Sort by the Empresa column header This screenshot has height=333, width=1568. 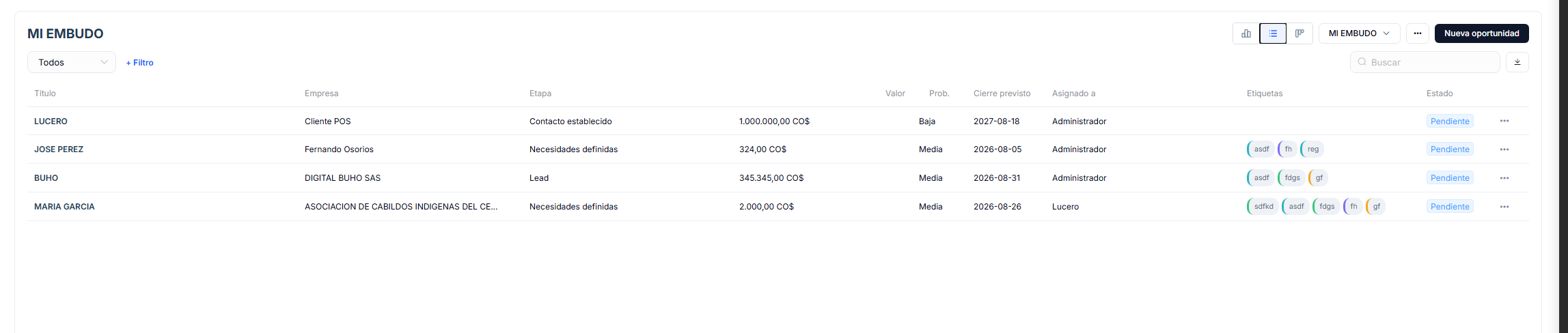tap(321, 93)
